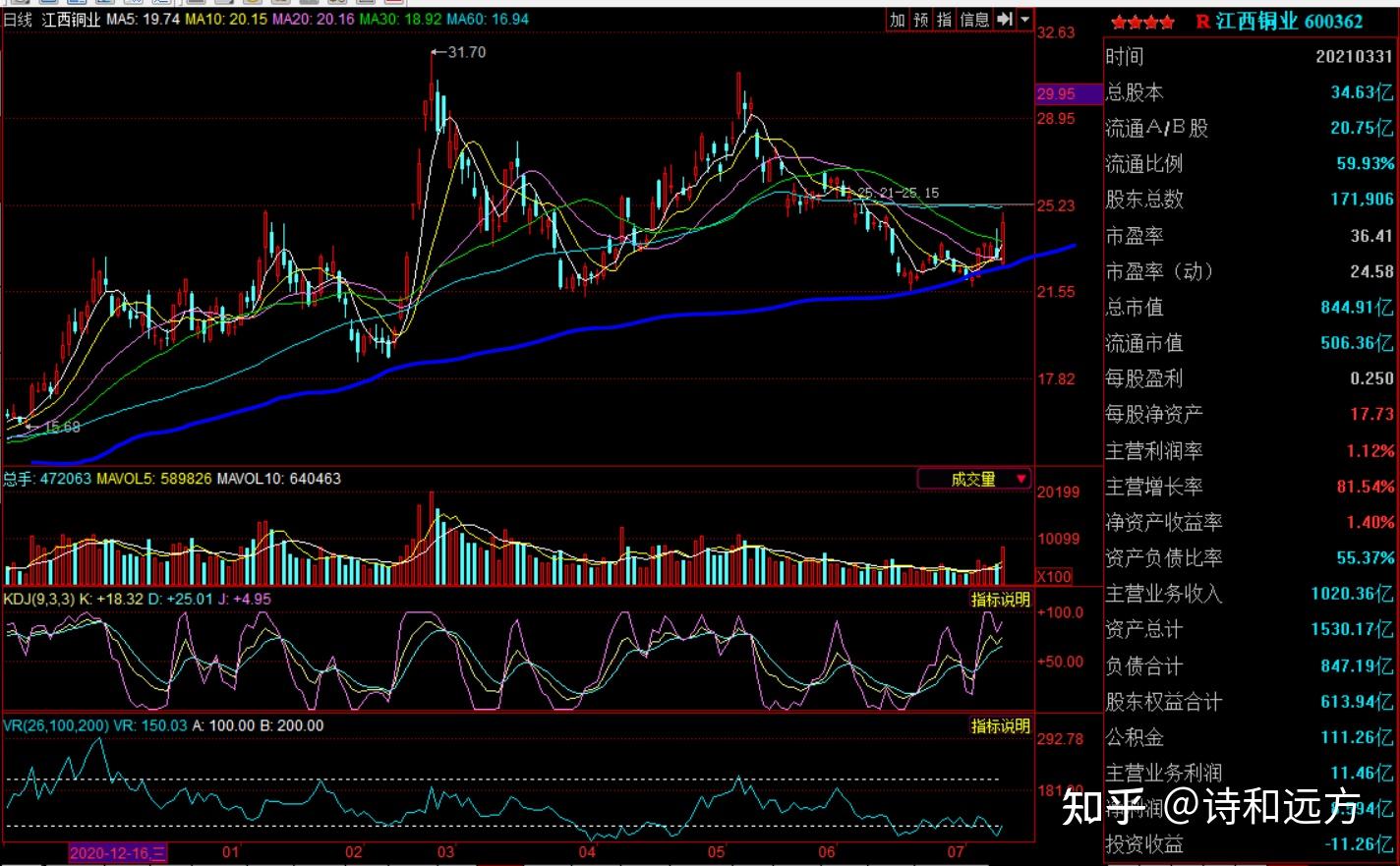Click the 指 indicator button in chart toolbar
Viewport: 1400px width, 866px height.
[944, 20]
